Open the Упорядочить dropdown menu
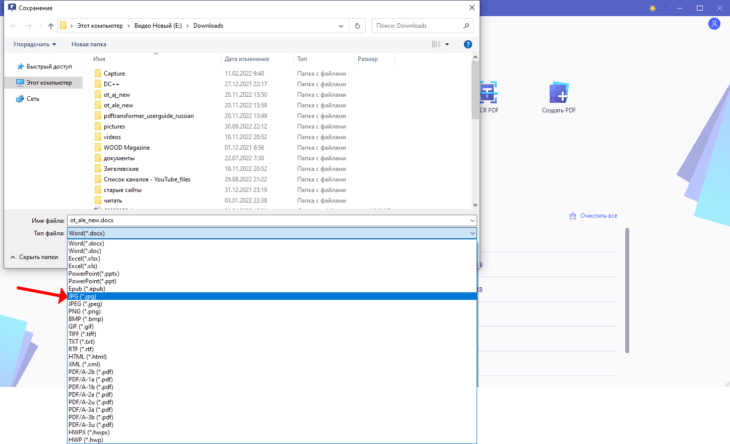The width and height of the screenshot is (730, 444). [x=34, y=44]
